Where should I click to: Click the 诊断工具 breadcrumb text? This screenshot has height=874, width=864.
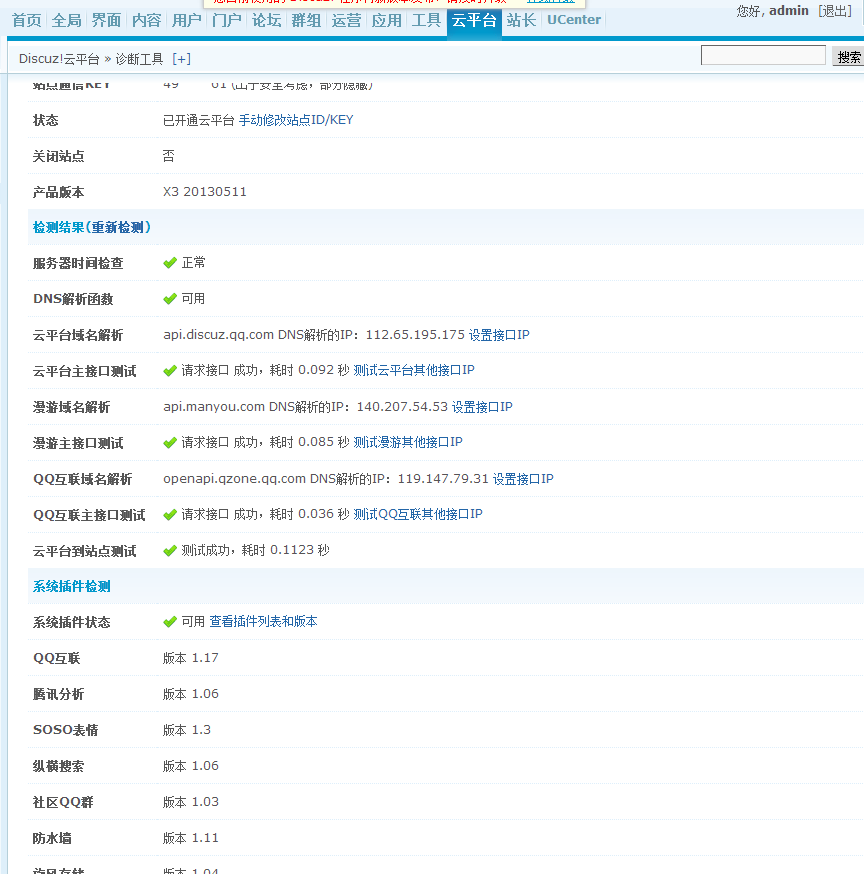pos(139,59)
